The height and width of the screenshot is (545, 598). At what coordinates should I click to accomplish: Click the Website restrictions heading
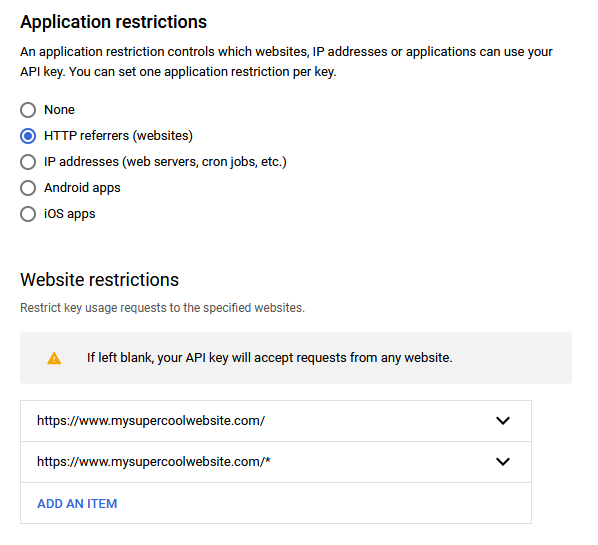tap(100, 280)
